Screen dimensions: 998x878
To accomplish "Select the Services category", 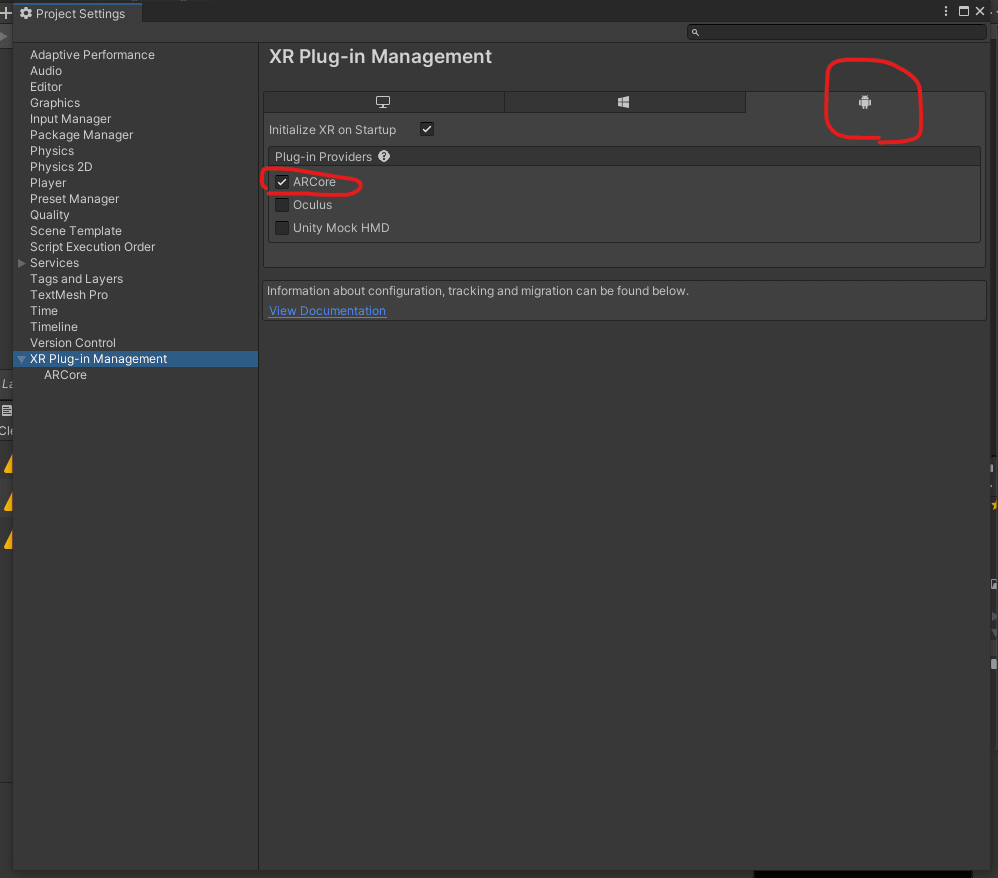I will tap(55, 263).
